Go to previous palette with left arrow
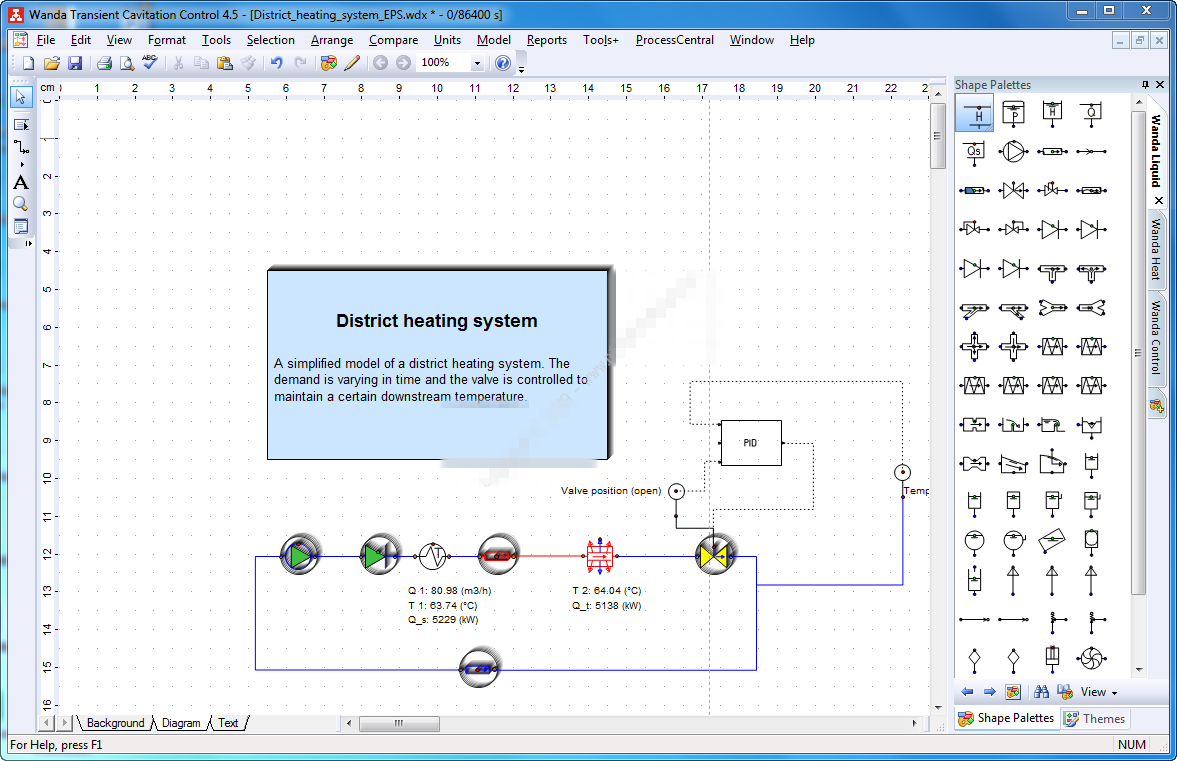1177x761 pixels. point(967,692)
